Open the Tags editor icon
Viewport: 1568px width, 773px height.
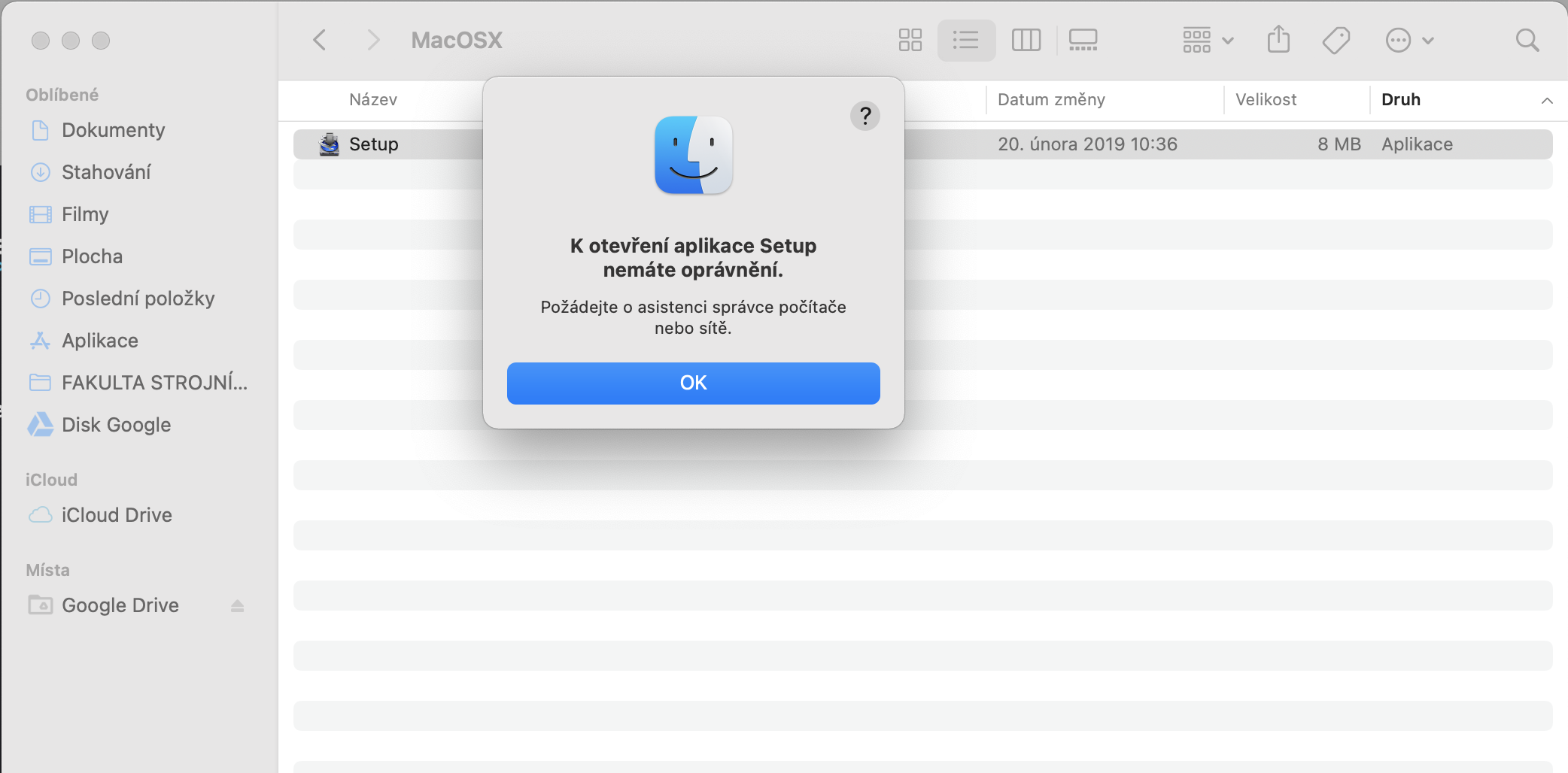tap(1336, 40)
